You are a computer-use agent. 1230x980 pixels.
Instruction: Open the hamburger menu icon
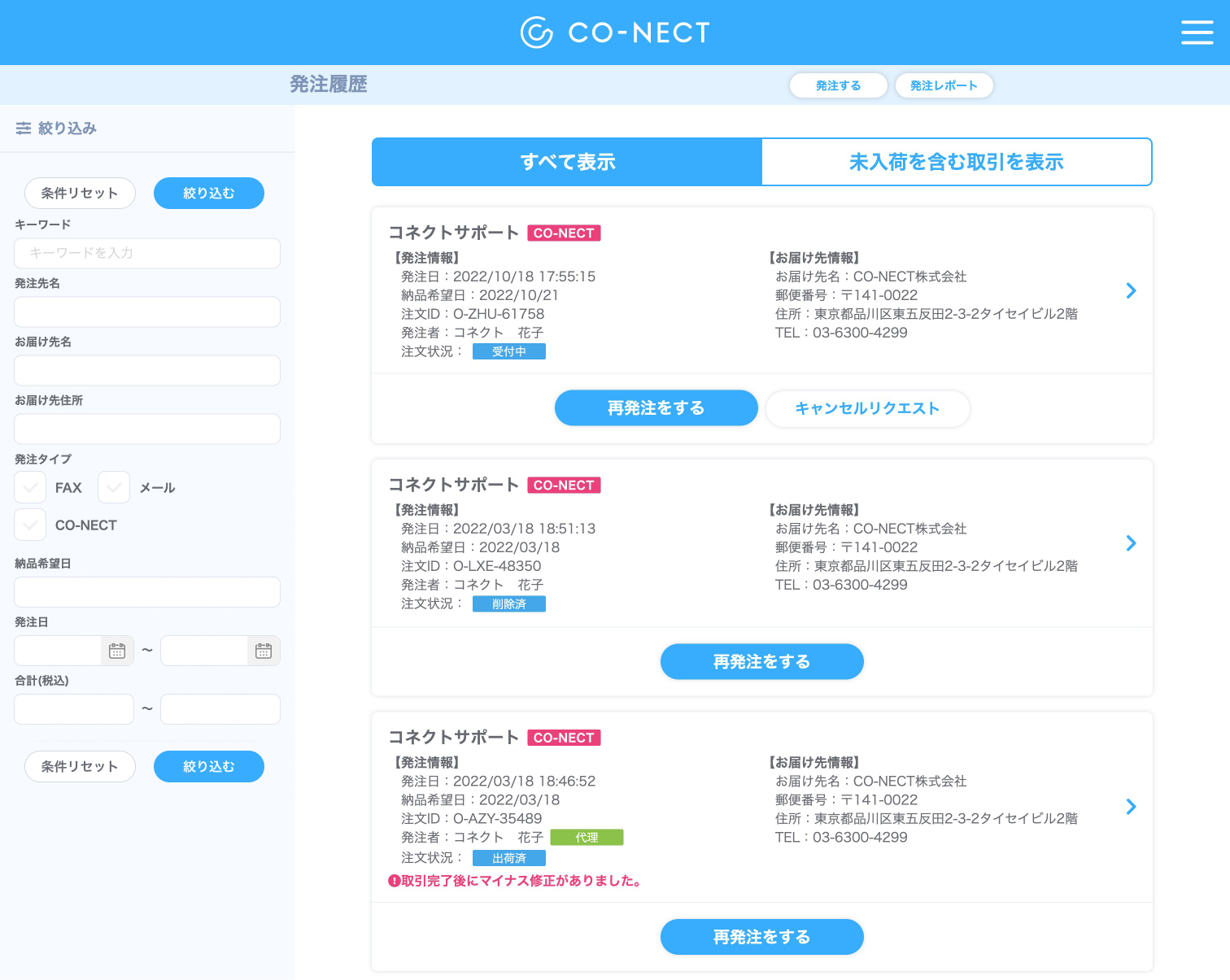[1197, 33]
